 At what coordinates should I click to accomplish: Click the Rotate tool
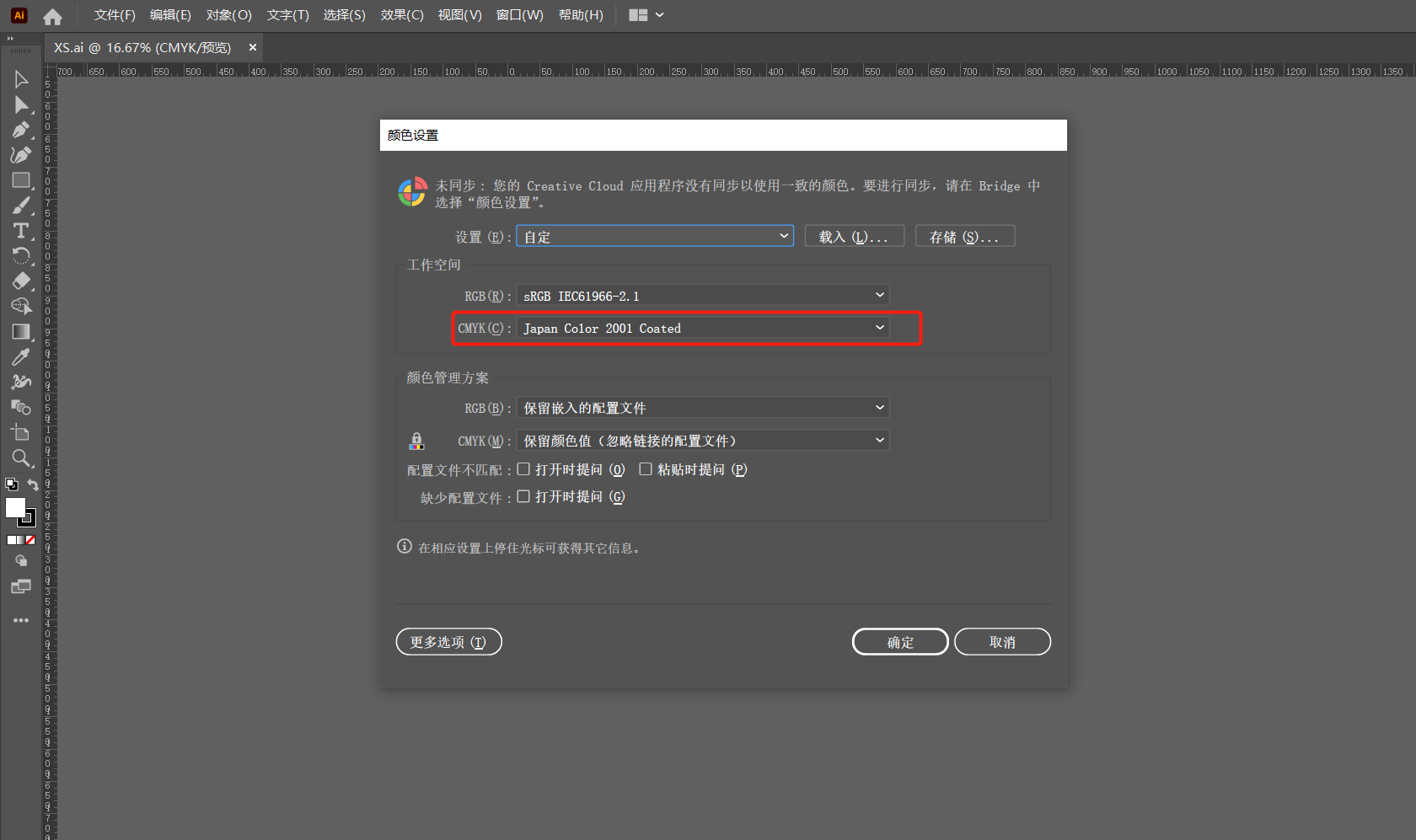coord(21,255)
